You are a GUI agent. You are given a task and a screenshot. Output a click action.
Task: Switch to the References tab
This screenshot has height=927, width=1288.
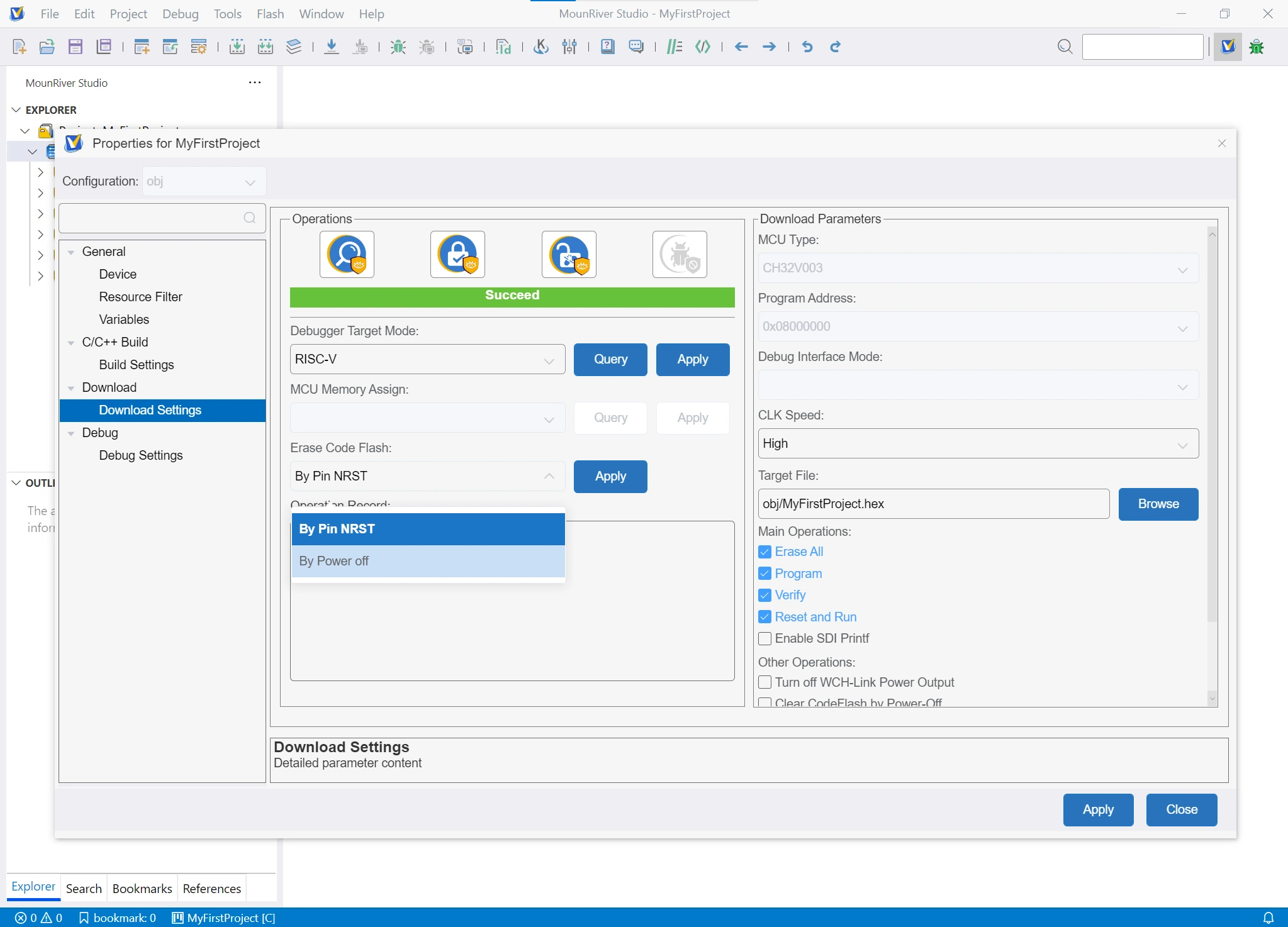[x=212, y=888]
